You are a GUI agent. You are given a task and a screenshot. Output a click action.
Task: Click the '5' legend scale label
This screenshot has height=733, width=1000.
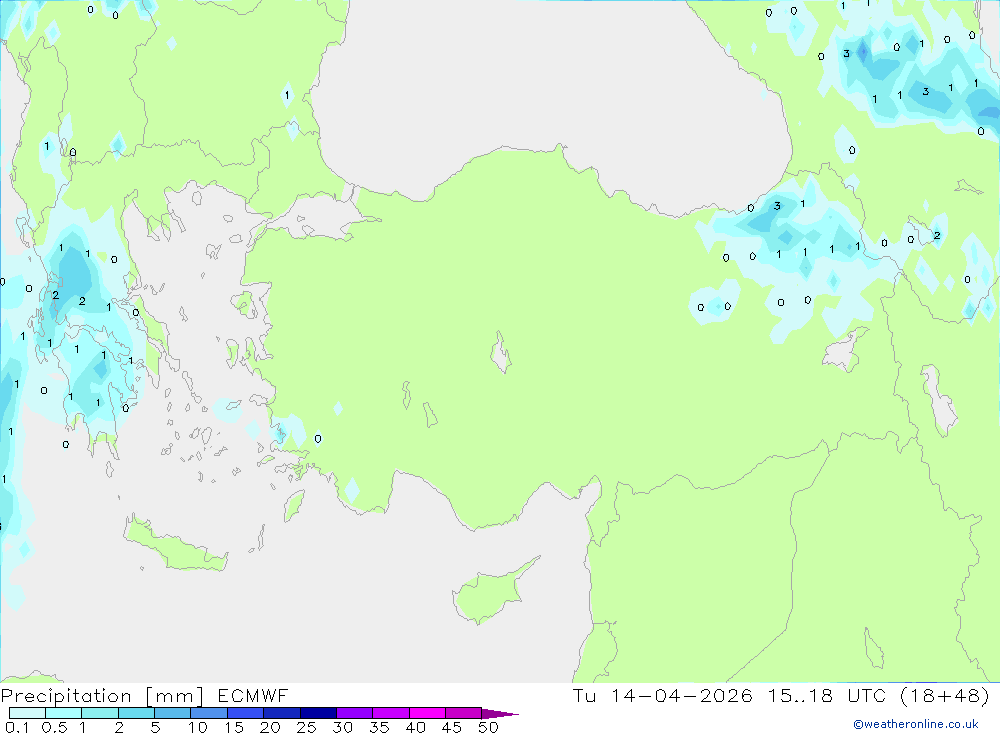tap(155, 727)
